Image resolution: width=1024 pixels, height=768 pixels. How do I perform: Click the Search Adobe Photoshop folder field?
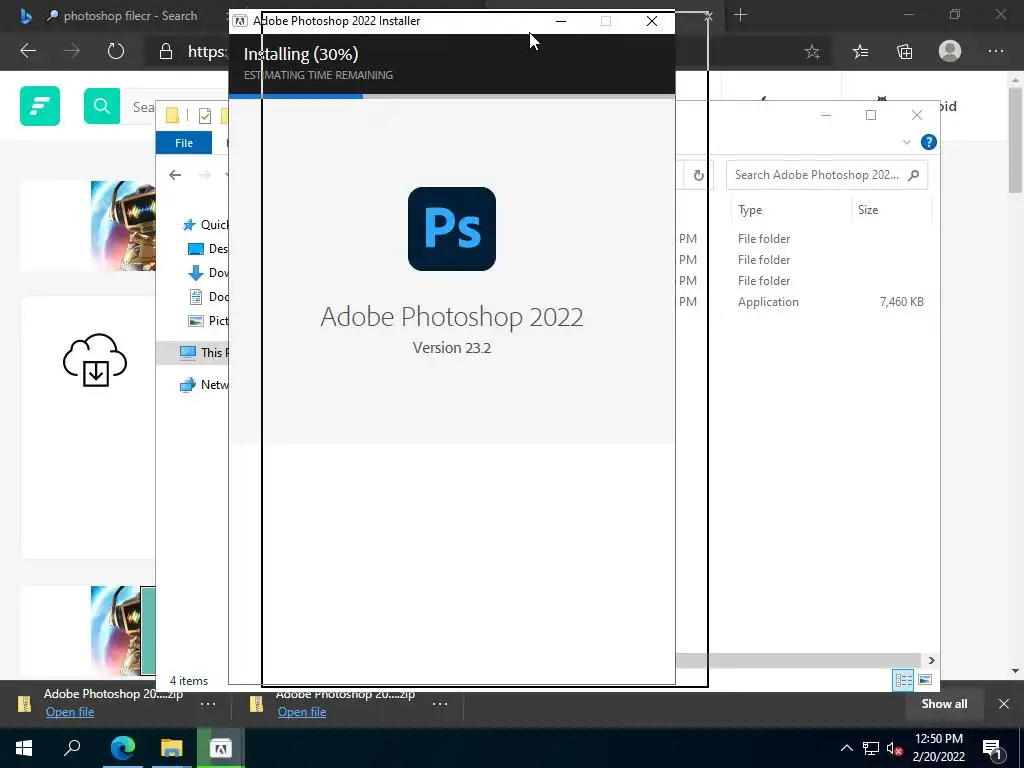(x=826, y=175)
